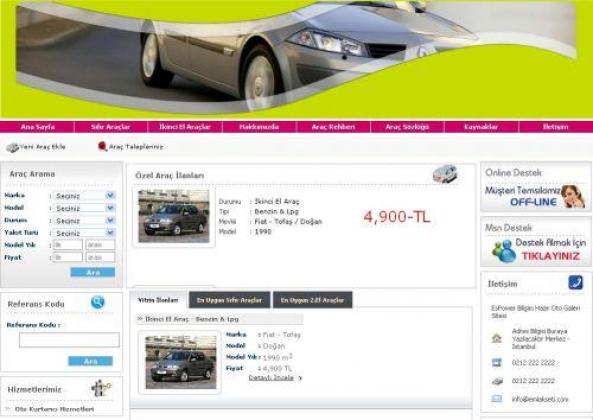Open the Model dropdown list
Screen dimensions: 593x420
pyautogui.click(x=84, y=208)
